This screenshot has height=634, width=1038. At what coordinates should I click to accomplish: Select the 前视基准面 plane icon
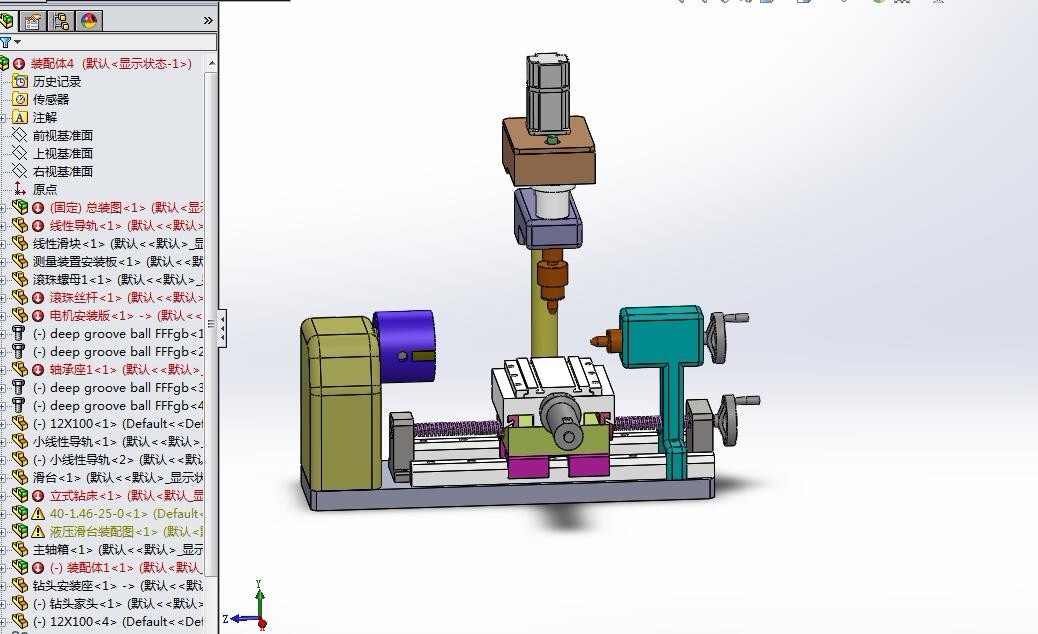point(21,135)
